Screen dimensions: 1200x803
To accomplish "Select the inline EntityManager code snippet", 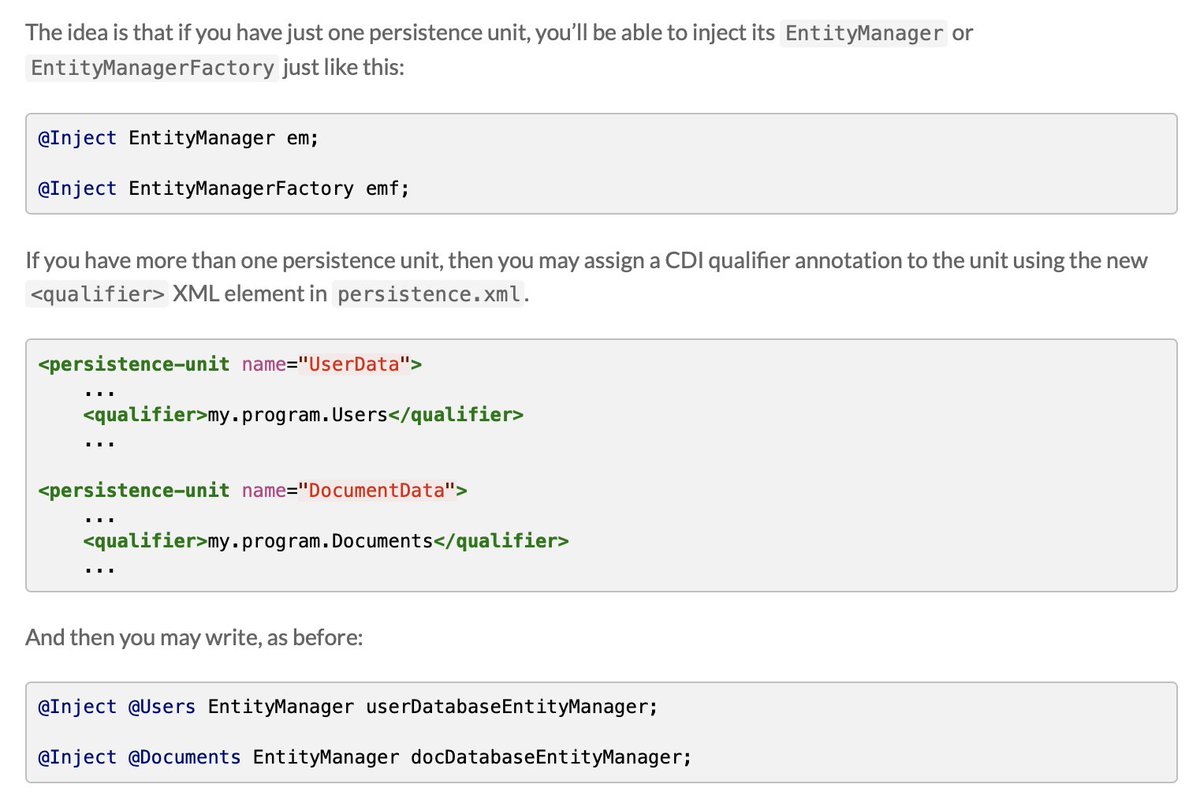I will click(863, 32).
